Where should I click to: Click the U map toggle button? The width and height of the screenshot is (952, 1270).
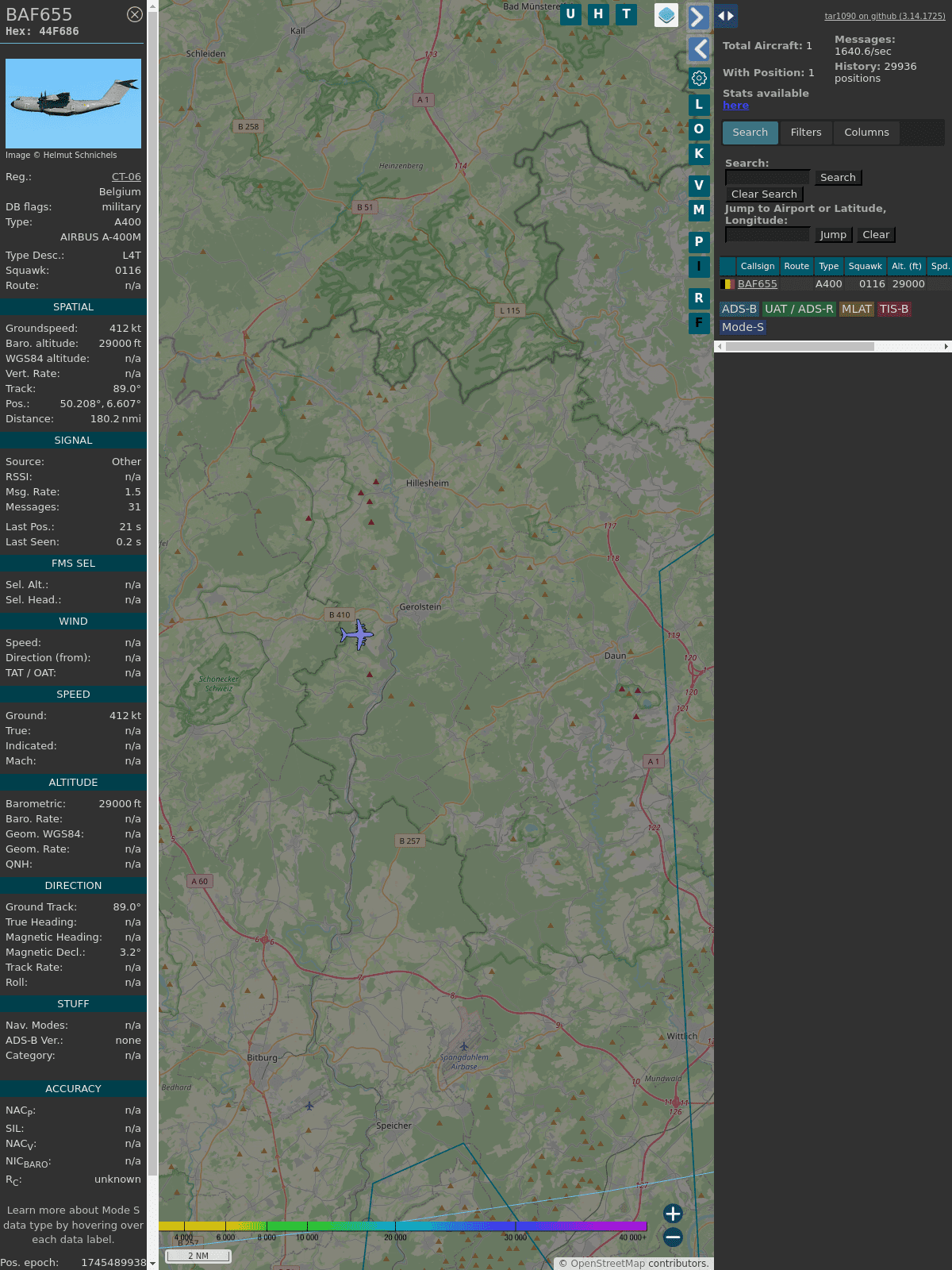570,14
